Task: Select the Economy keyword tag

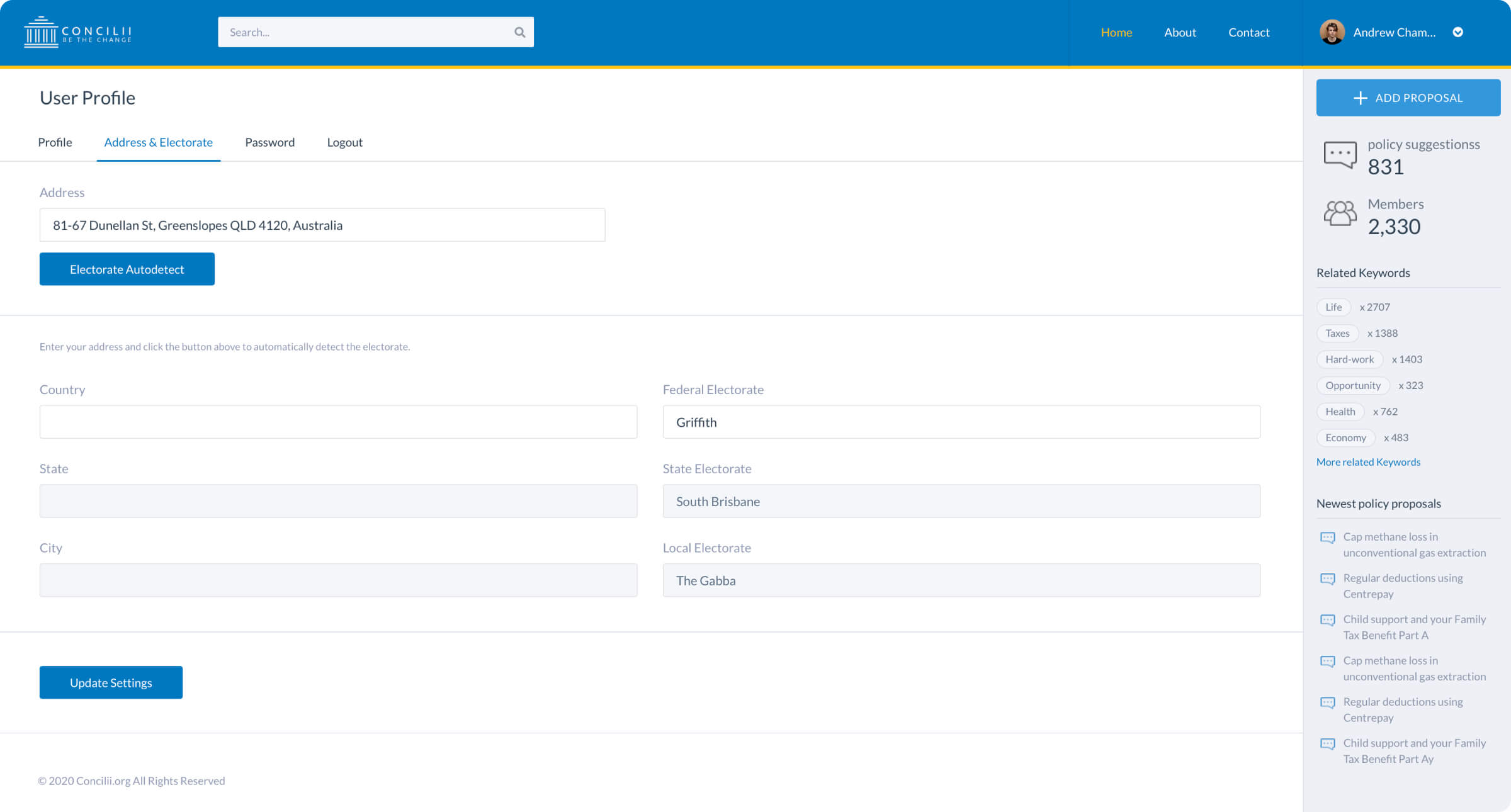Action: (x=1345, y=437)
